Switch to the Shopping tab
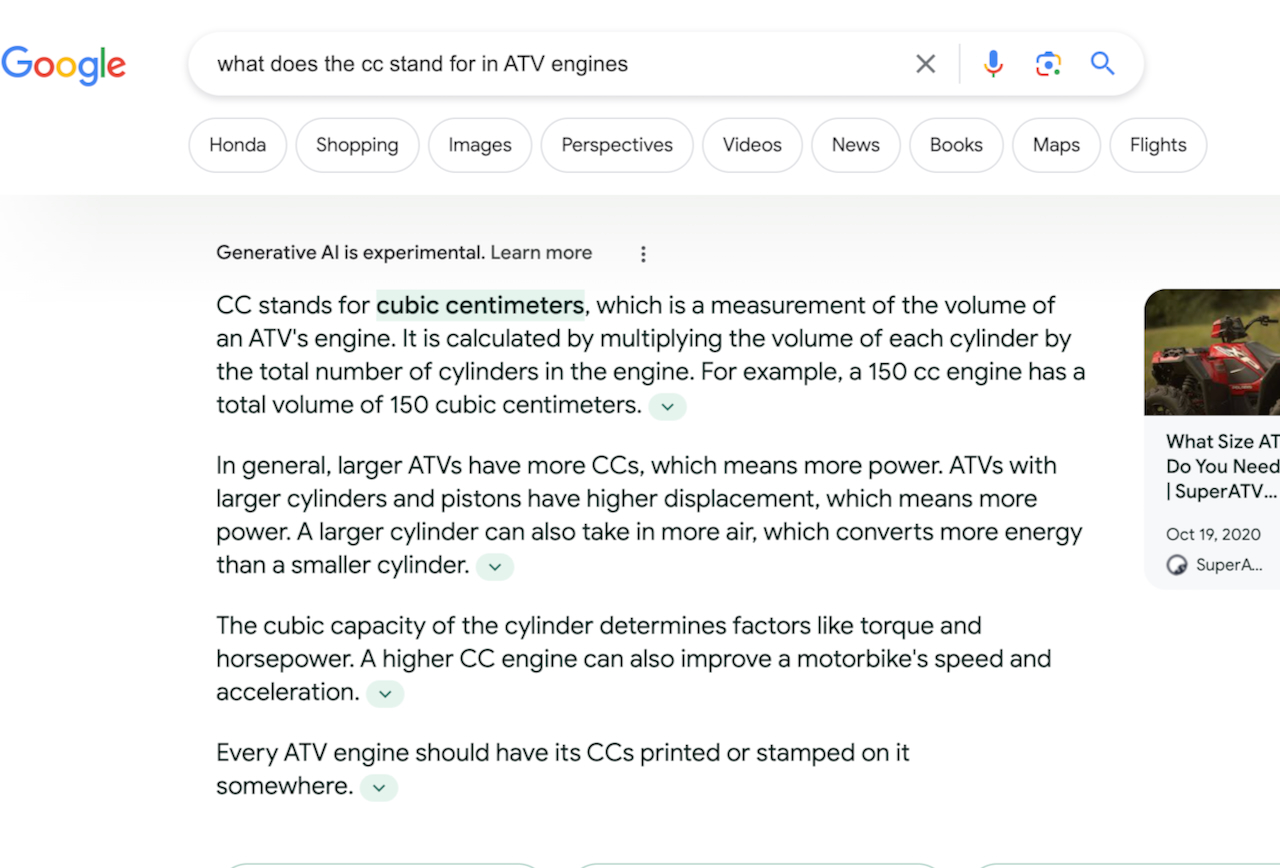The image size is (1280, 868). click(x=357, y=145)
